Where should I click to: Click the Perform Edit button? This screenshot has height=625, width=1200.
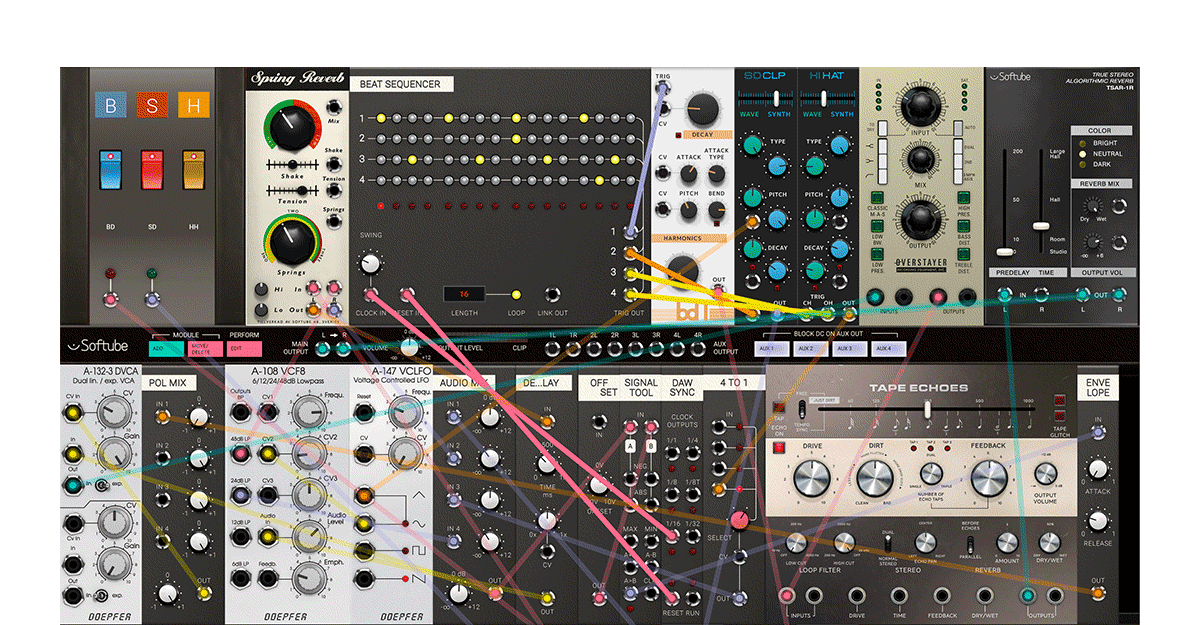(x=245, y=349)
